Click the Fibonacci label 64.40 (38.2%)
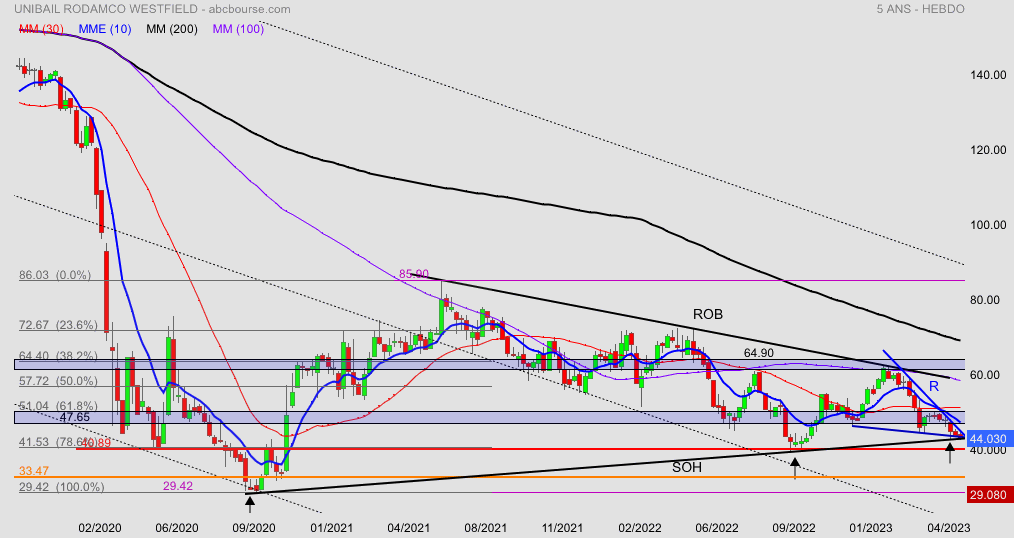The height and width of the screenshot is (538, 1014). tap(58, 356)
